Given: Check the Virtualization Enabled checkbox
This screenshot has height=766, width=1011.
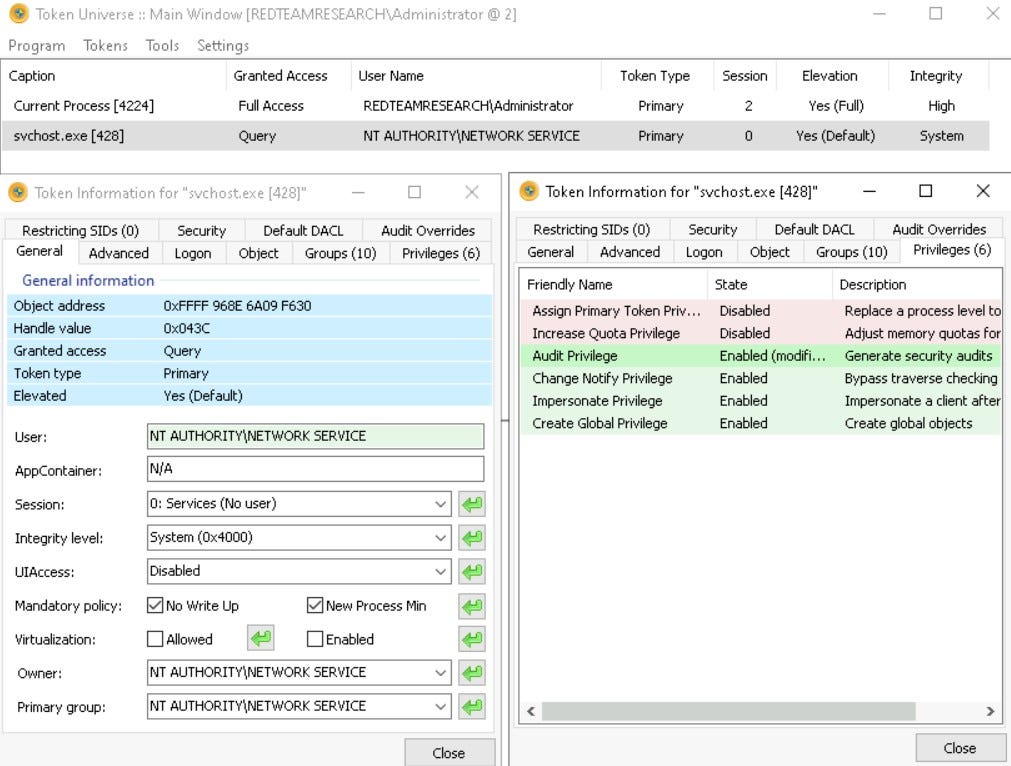Looking at the screenshot, I should pos(315,639).
